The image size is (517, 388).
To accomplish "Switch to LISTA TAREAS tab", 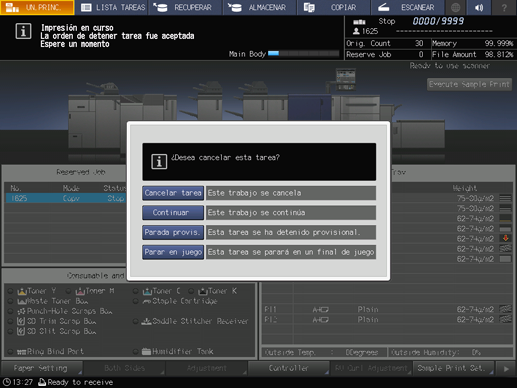I will (x=112, y=7).
